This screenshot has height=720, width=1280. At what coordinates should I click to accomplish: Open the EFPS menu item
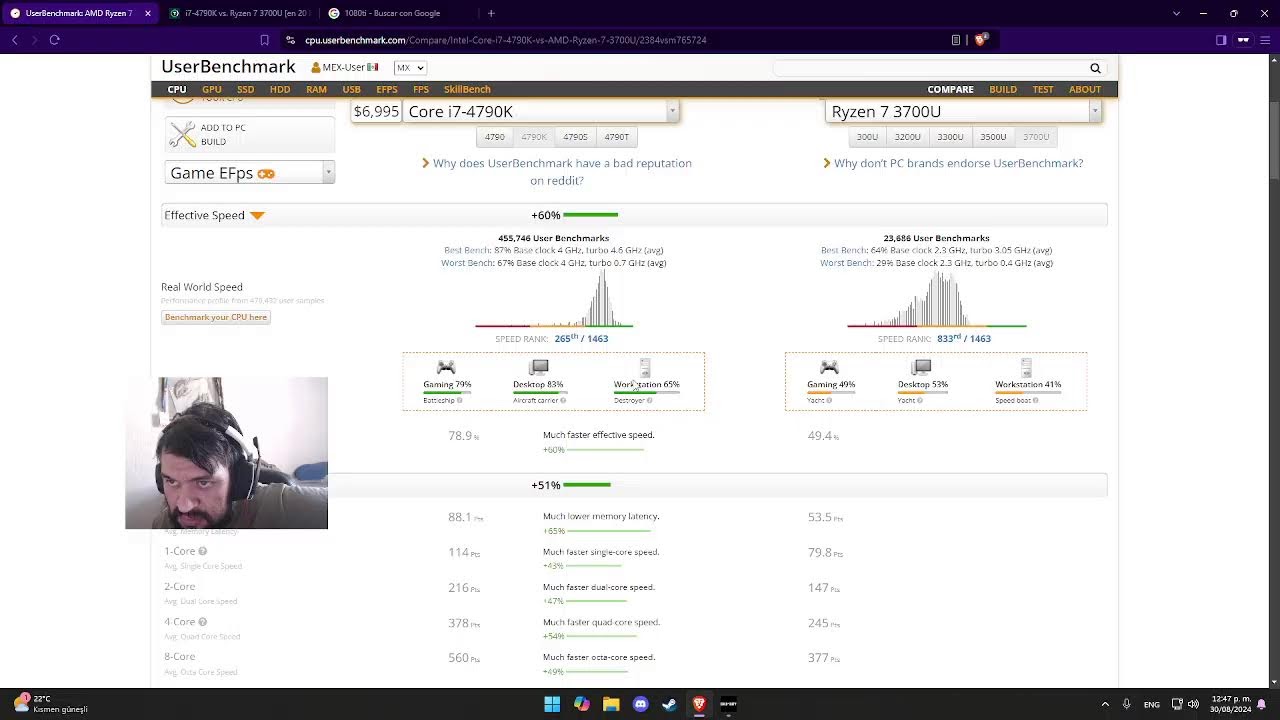pyautogui.click(x=387, y=89)
